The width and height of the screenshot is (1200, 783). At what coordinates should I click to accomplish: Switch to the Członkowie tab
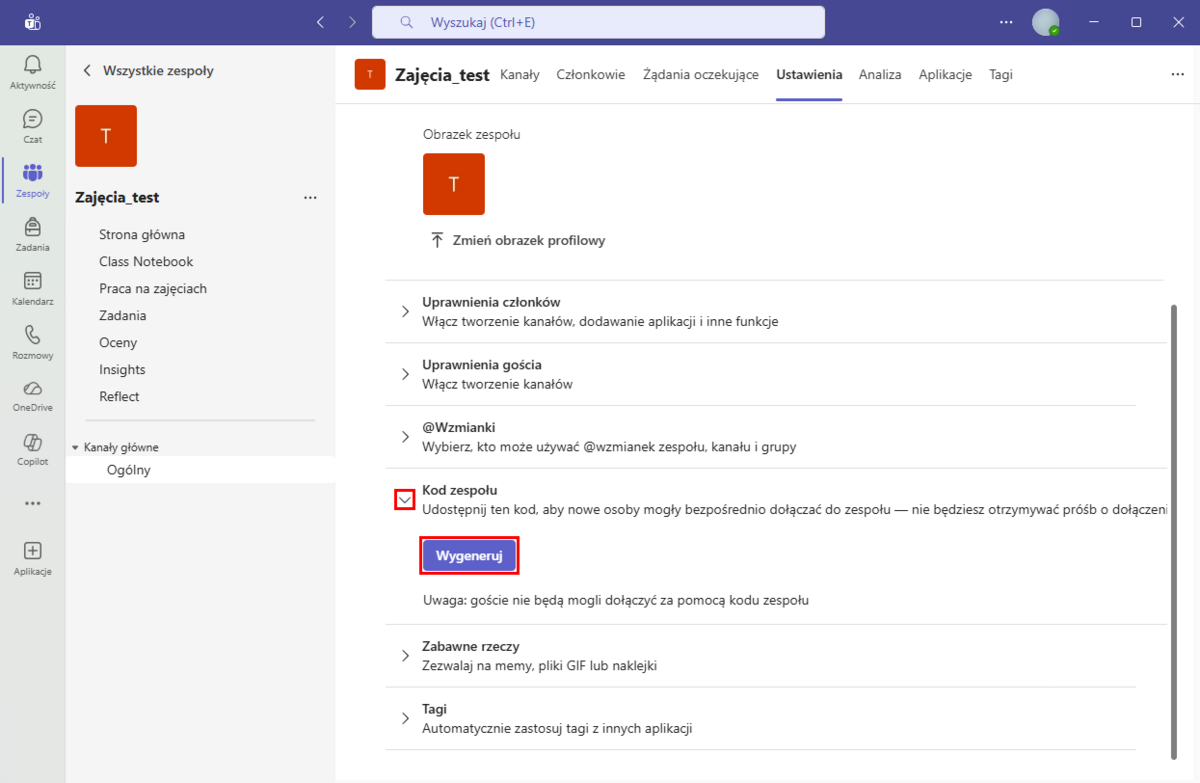(591, 75)
